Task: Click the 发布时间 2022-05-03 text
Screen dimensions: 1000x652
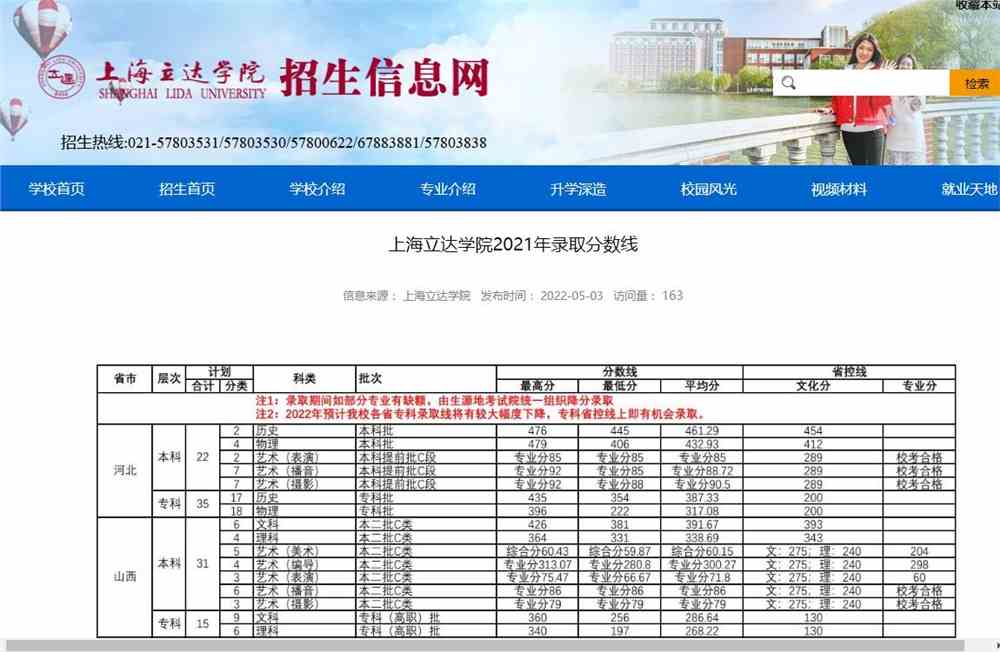Action: pos(541,296)
